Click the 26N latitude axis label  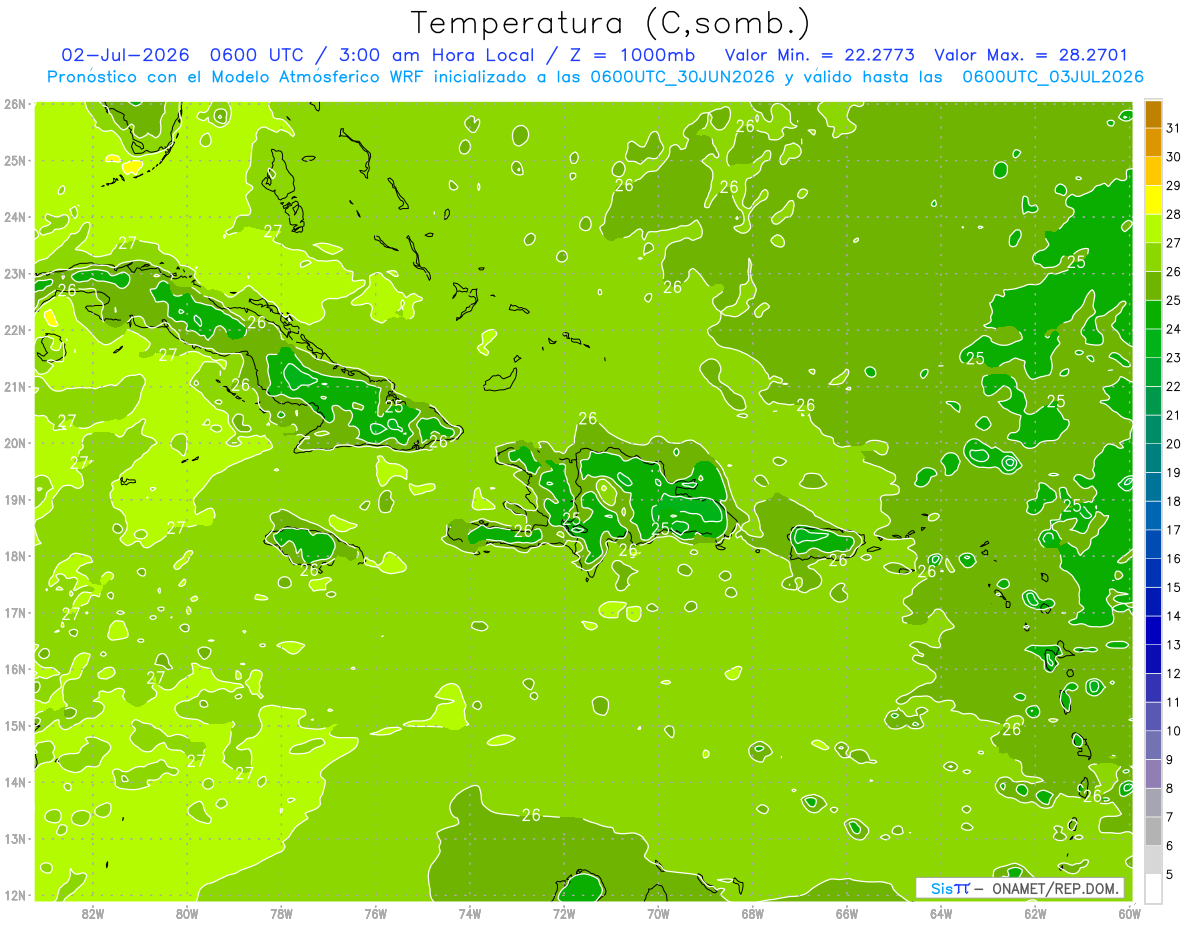pos(14,104)
